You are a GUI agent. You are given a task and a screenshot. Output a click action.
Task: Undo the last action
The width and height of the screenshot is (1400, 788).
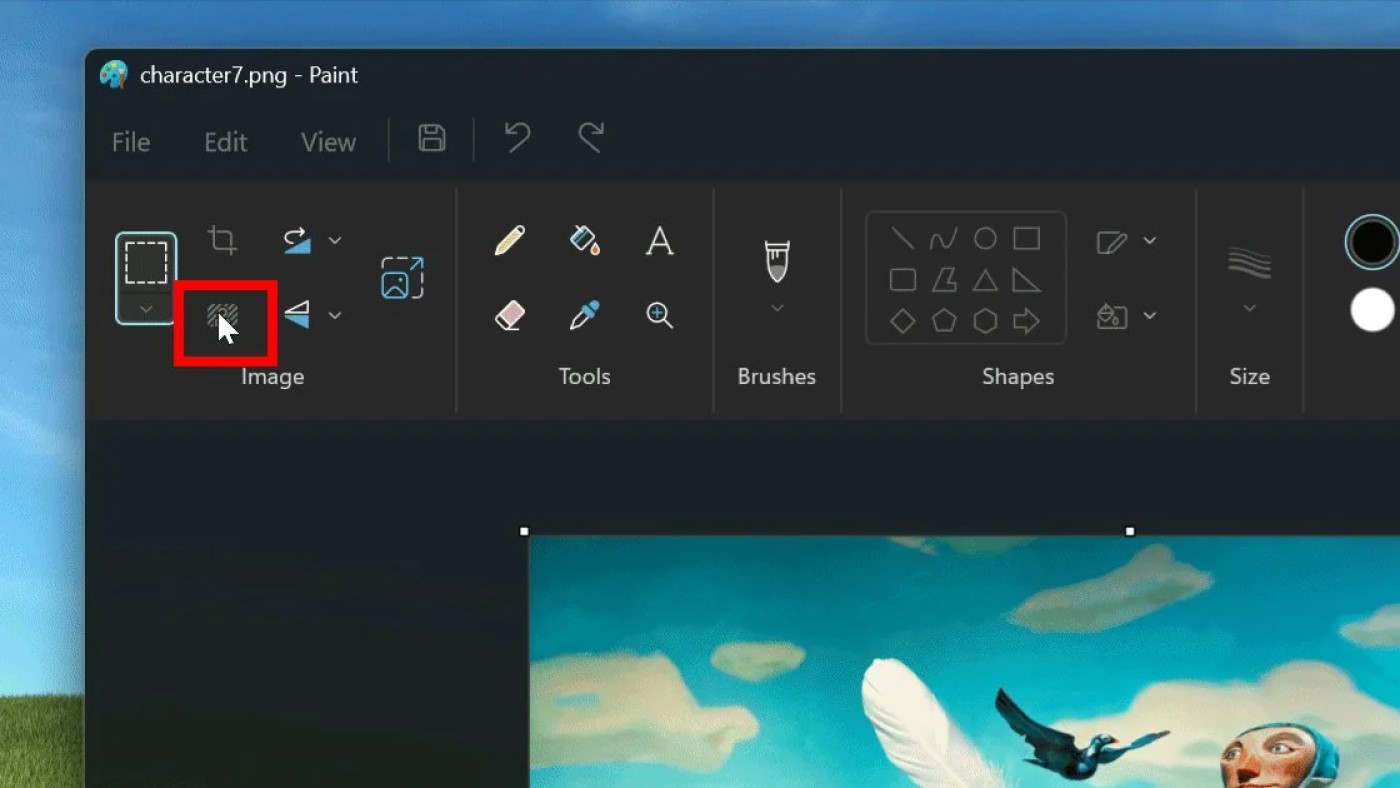tap(516, 138)
